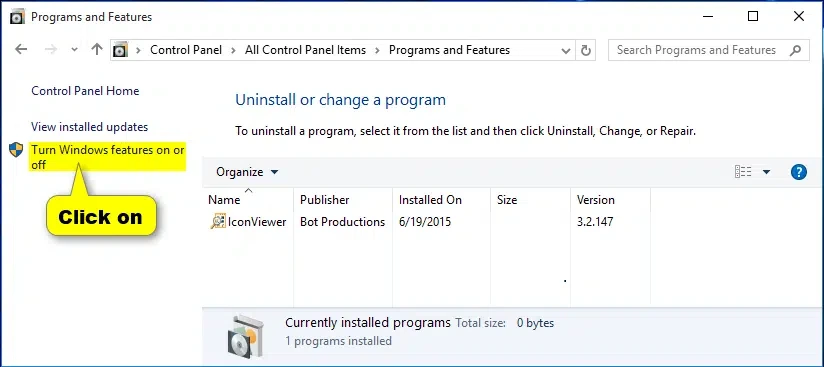The height and width of the screenshot is (367, 824).
Task: Click the Windows shield icon beside features link
Action: [x=16, y=150]
